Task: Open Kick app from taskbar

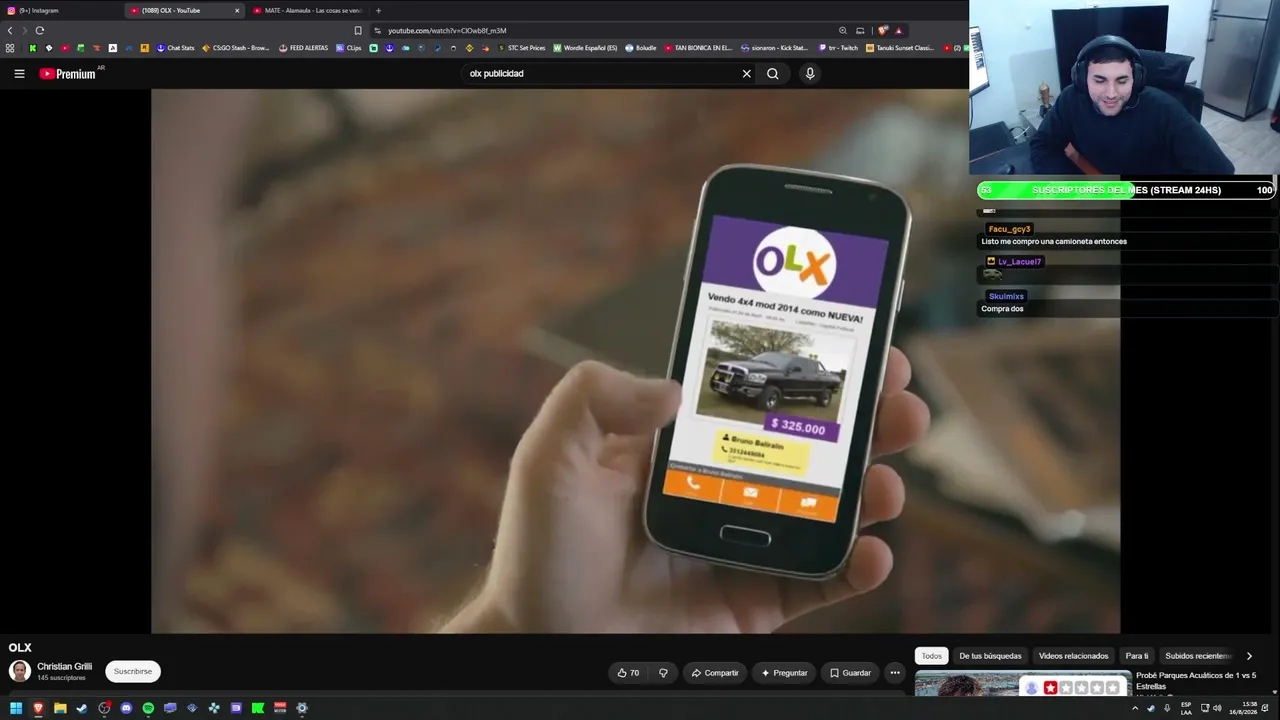Action: tap(258, 708)
